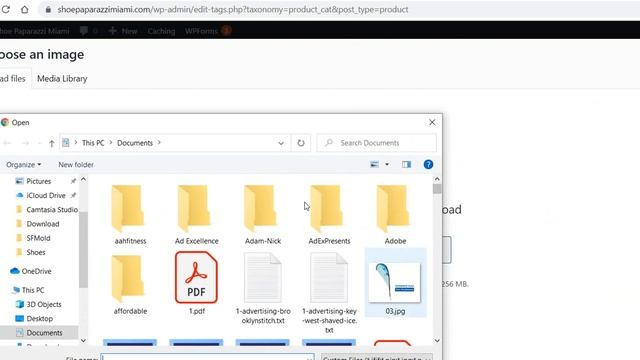Image resolution: width=640 pixels, height=360 pixels.
Task: Click the address bar URL
Action: point(233,9)
